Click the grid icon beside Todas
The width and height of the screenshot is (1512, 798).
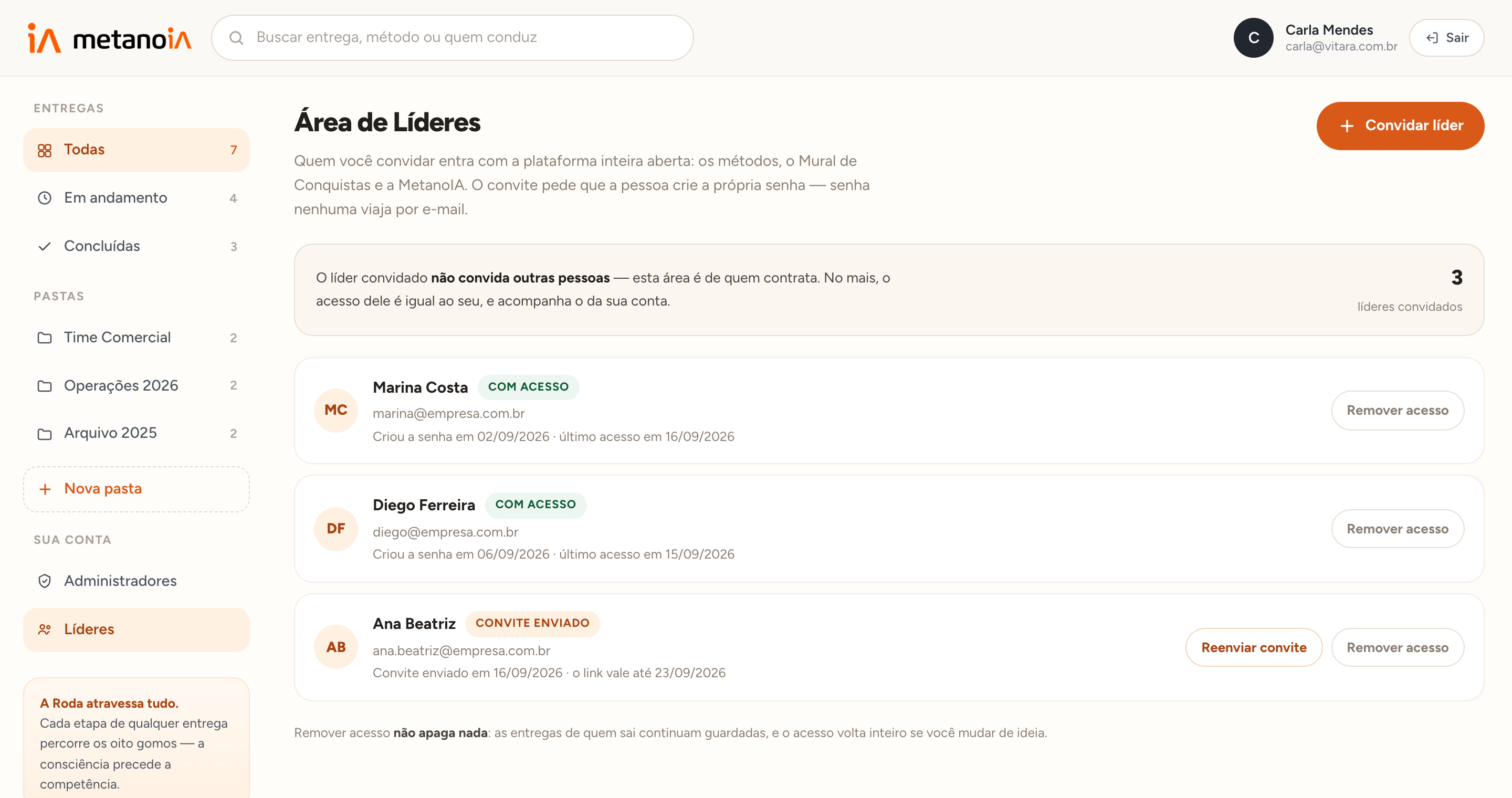(45, 150)
